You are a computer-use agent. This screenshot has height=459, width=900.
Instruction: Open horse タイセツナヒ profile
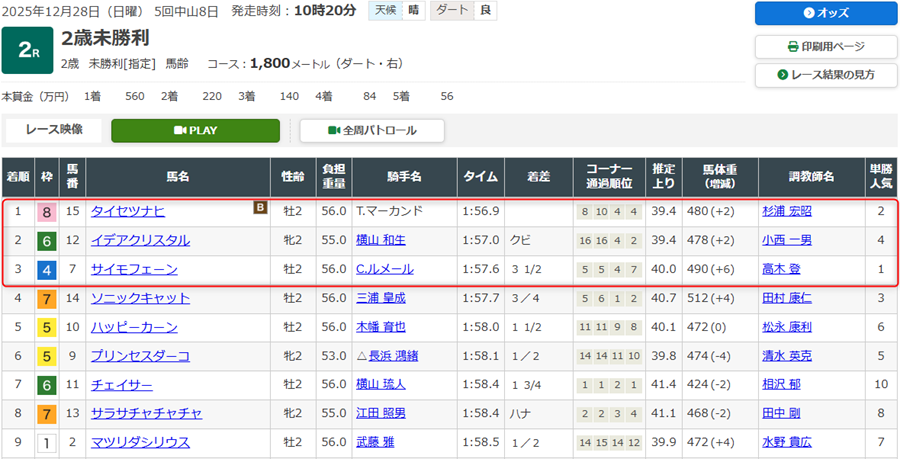coord(128,211)
